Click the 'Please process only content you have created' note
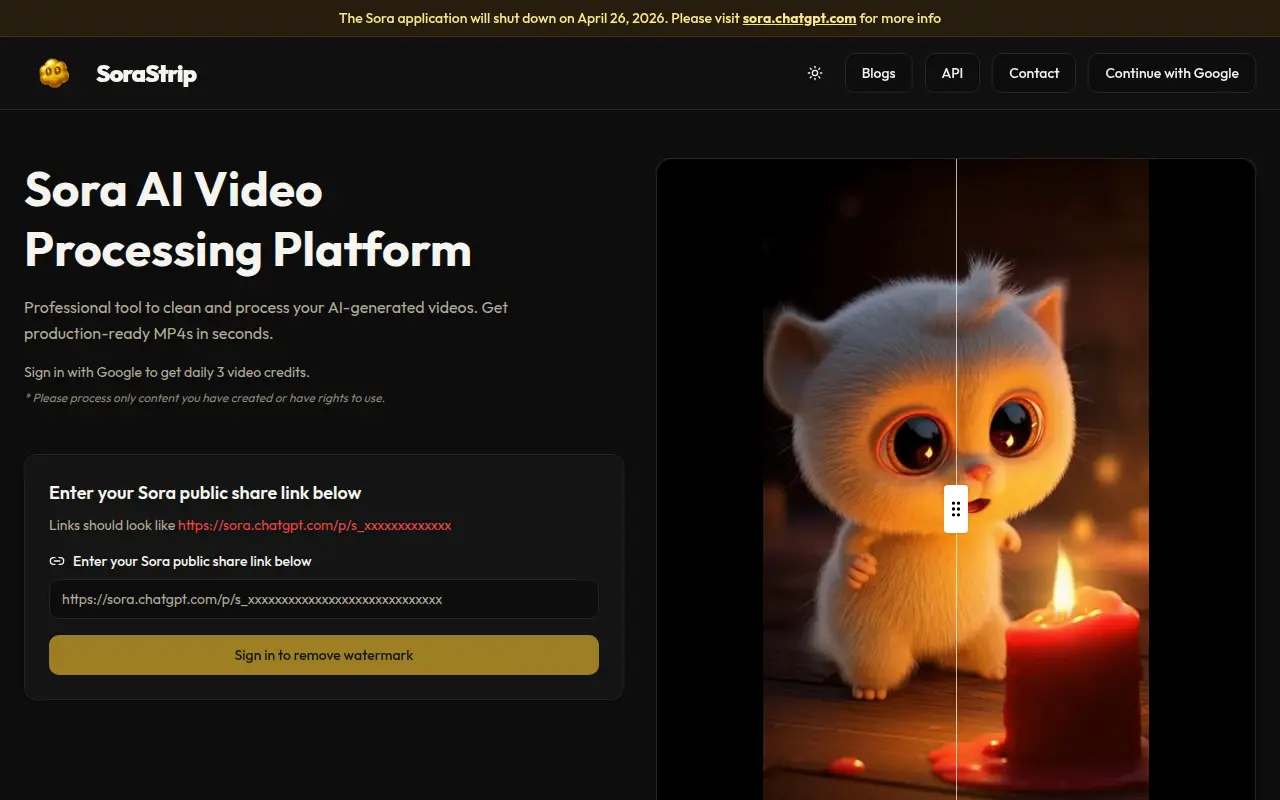The width and height of the screenshot is (1280, 800). (204, 398)
